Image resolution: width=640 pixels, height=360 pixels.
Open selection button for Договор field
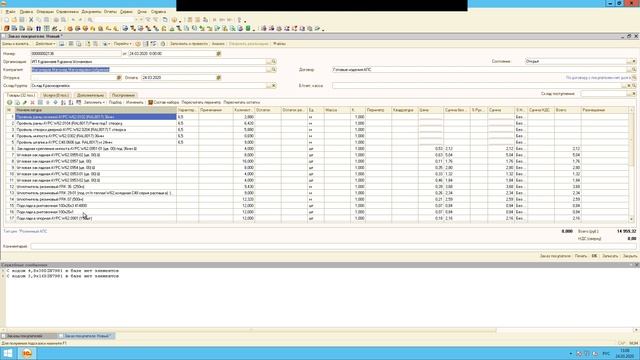[x=629, y=70]
